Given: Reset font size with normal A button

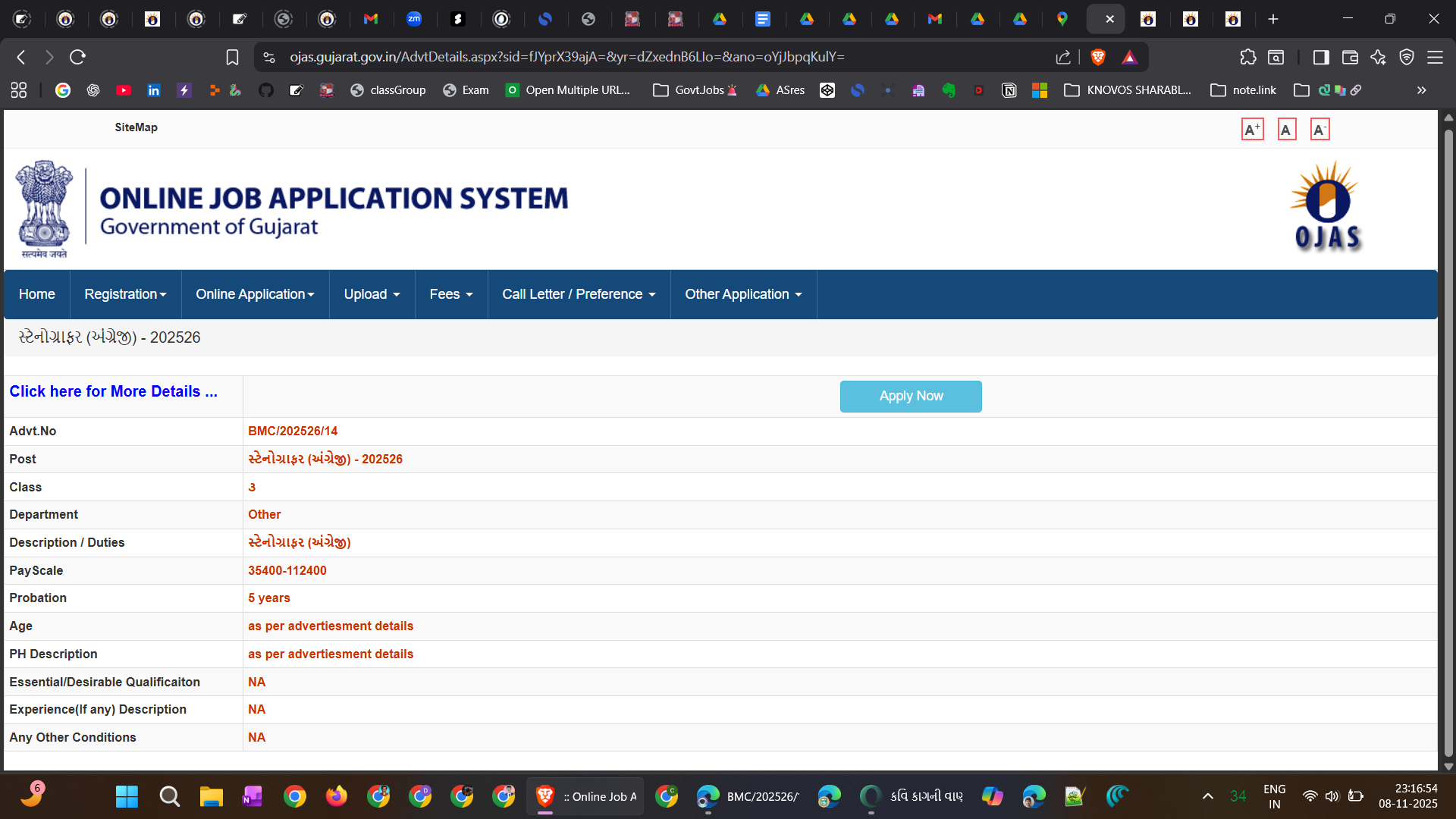Looking at the screenshot, I should (x=1286, y=130).
